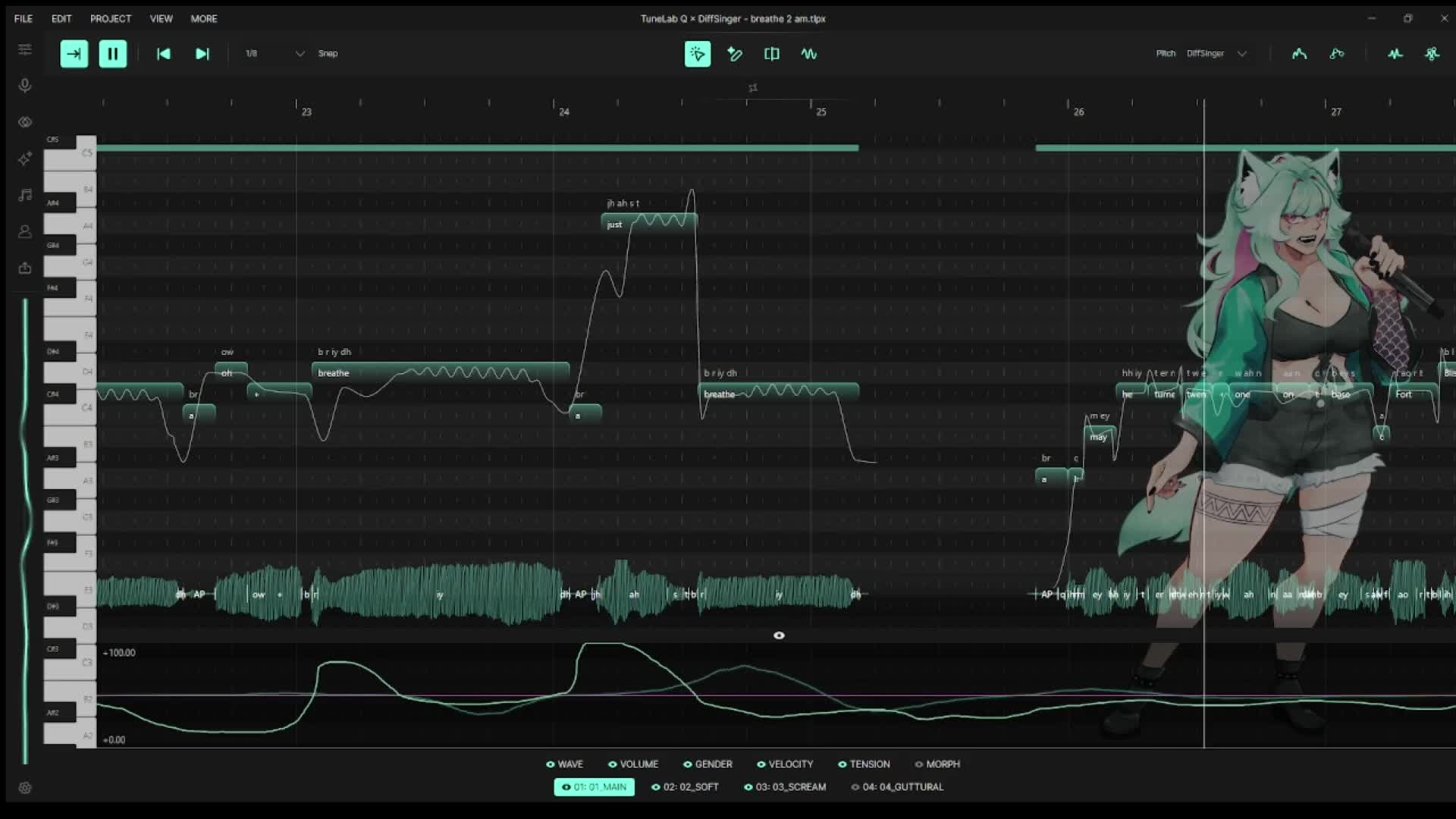Toggle WAVE visibility
Viewport: 1456px width, 819px height.
click(x=564, y=764)
